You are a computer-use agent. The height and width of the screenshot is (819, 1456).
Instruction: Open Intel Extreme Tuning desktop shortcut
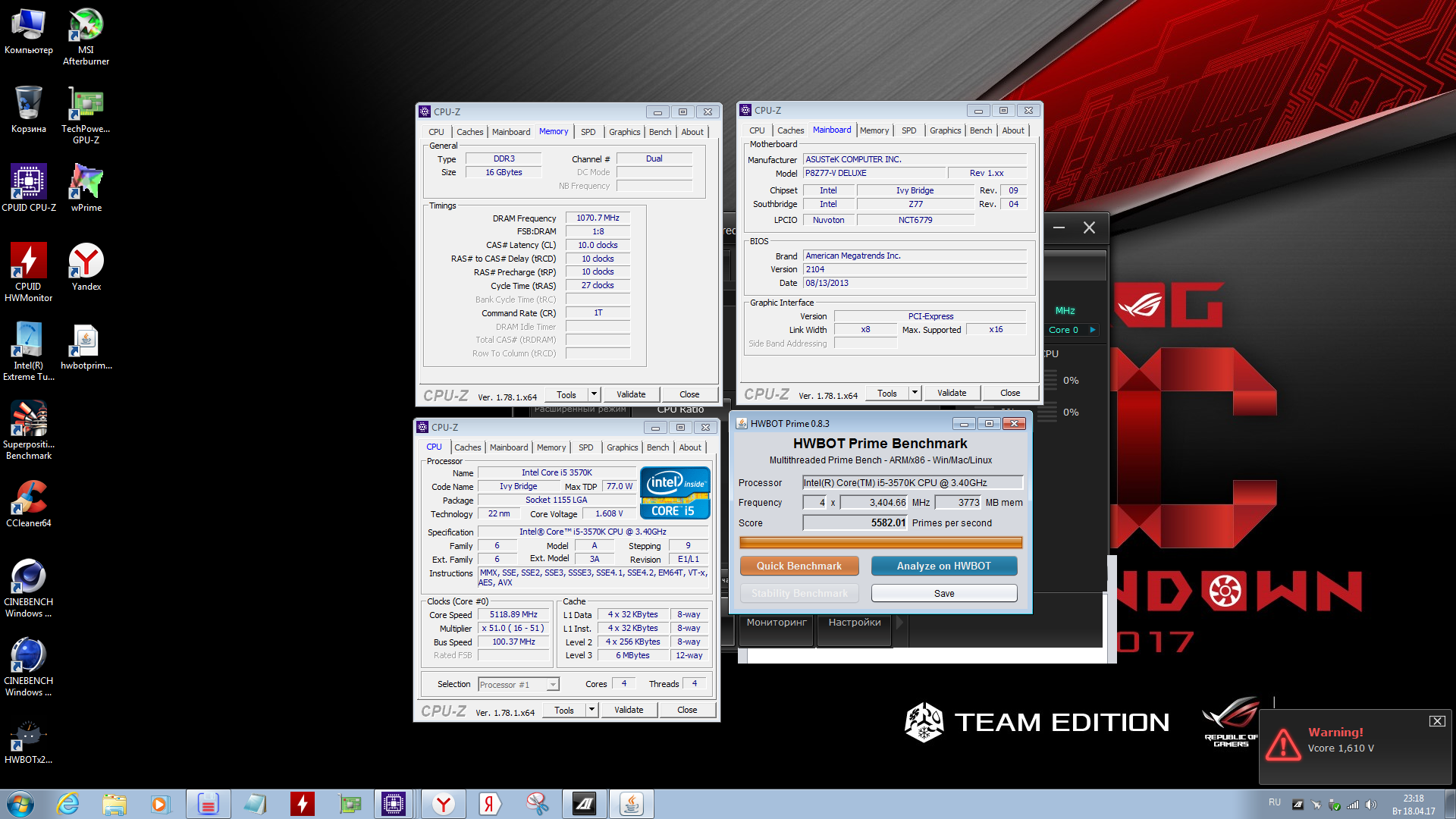click(29, 351)
